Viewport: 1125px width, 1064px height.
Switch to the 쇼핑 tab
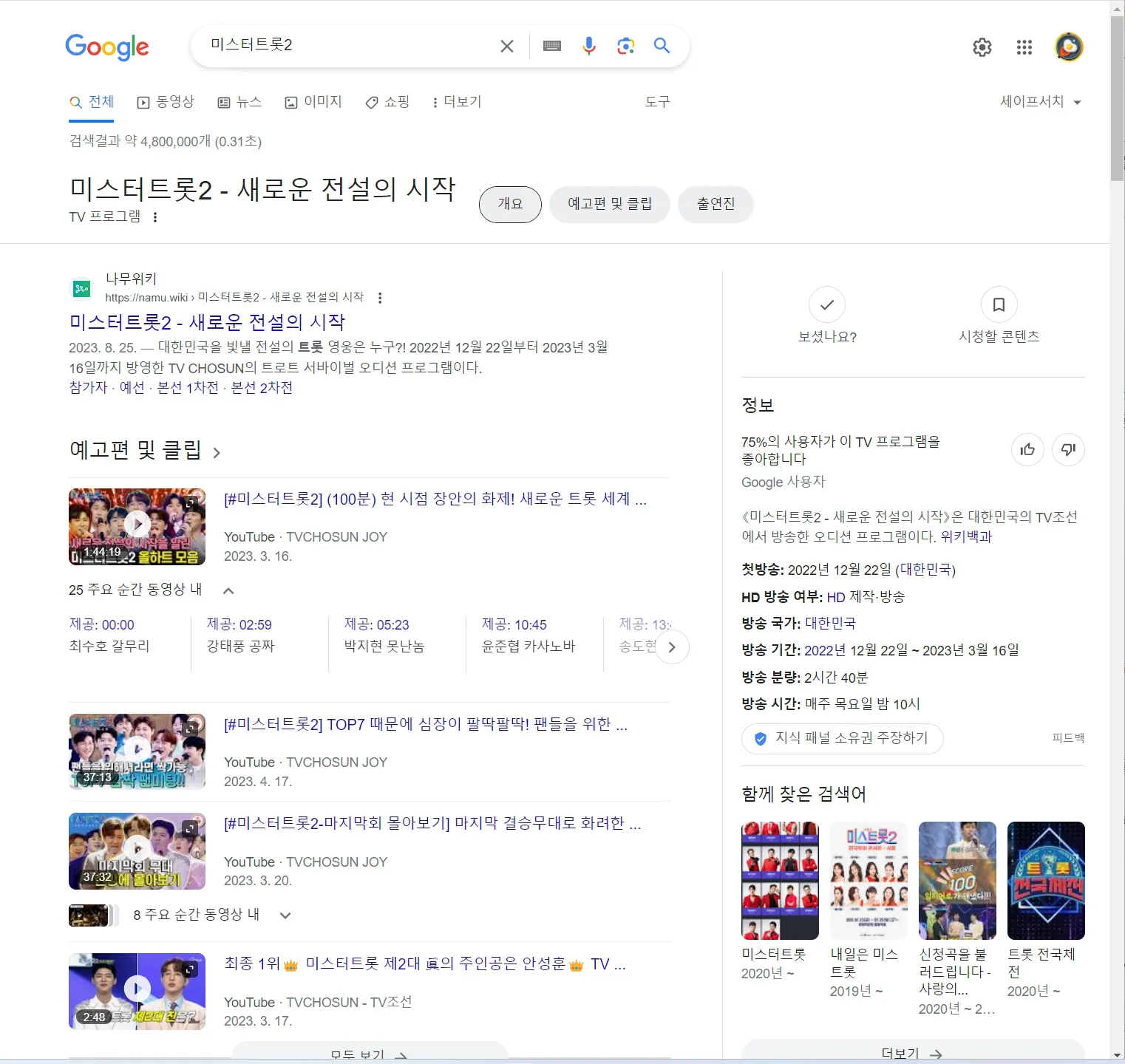click(387, 102)
